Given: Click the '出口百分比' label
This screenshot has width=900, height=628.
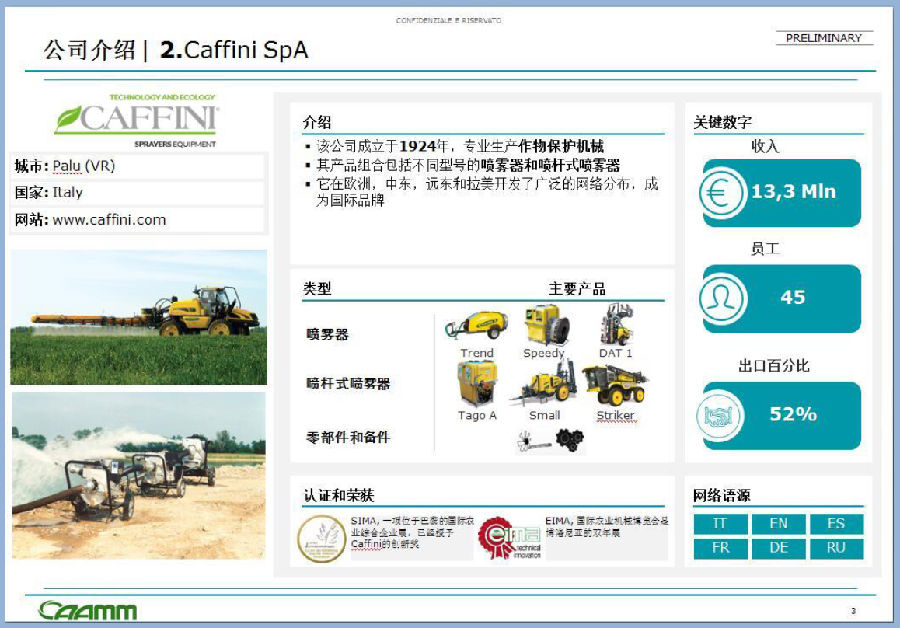Looking at the screenshot, I should pyautogui.click(x=774, y=366).
